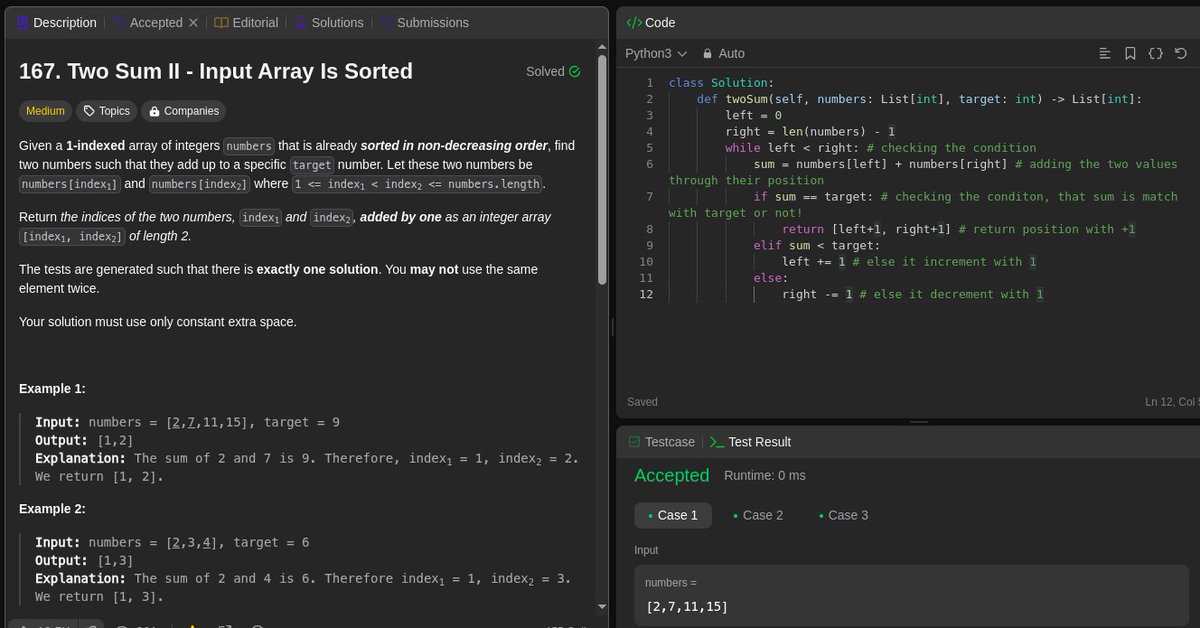Switch to the Solutions tab
1200x628 pixels.
[x=329, y=22]
